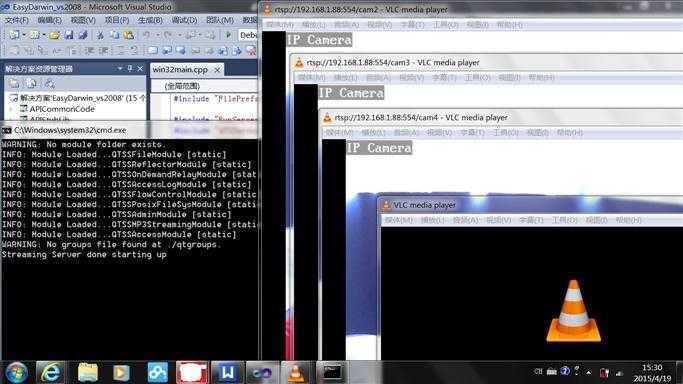Open the Debug configuration combo box
Viewport: 683px width, 384px height.
tap(248, 35)
